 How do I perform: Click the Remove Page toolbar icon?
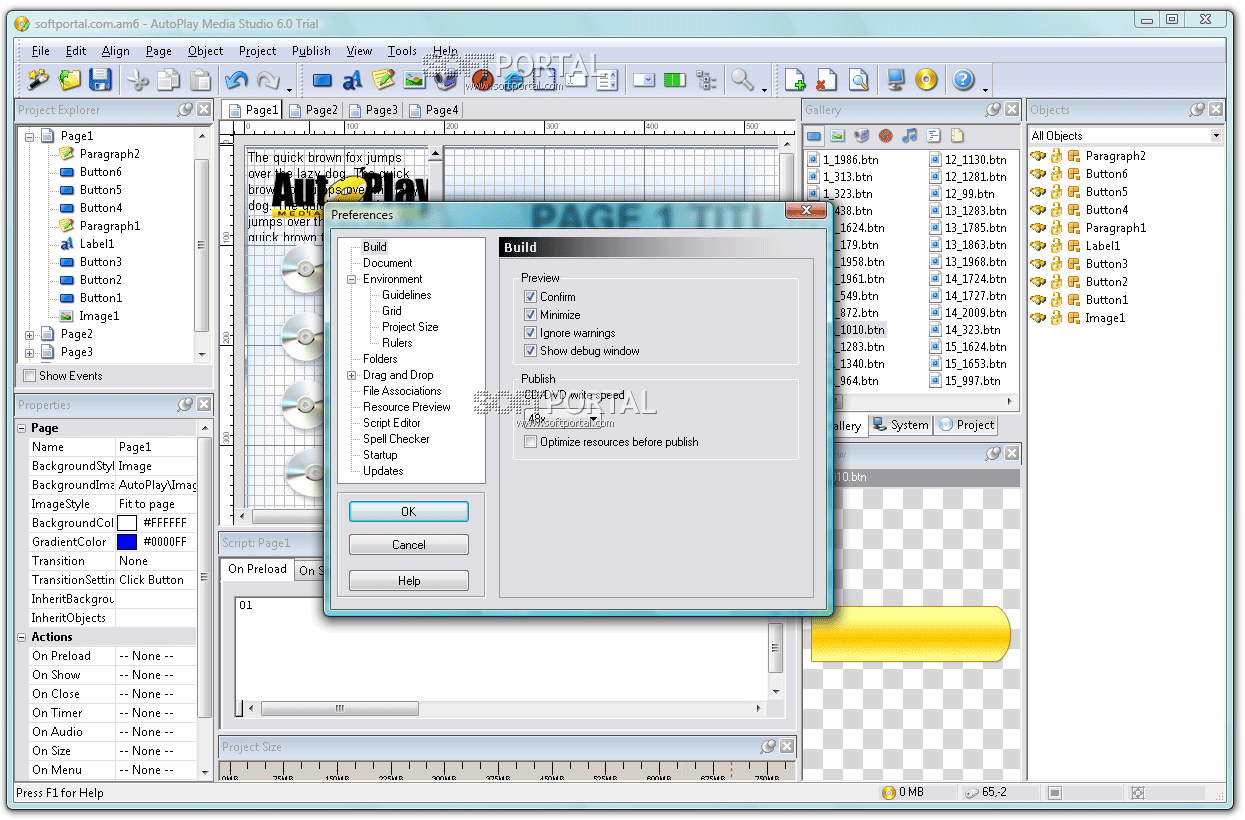point(827,80)
